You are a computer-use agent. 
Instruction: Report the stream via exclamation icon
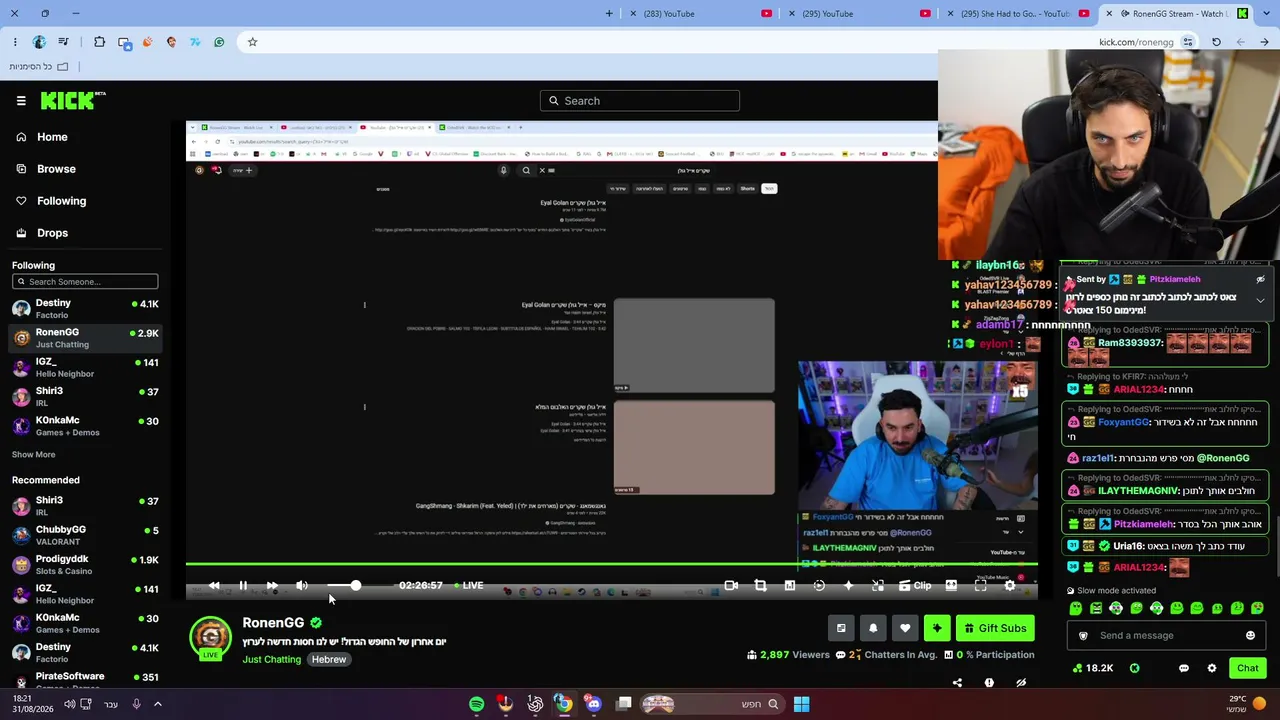[x=989, y=683]
